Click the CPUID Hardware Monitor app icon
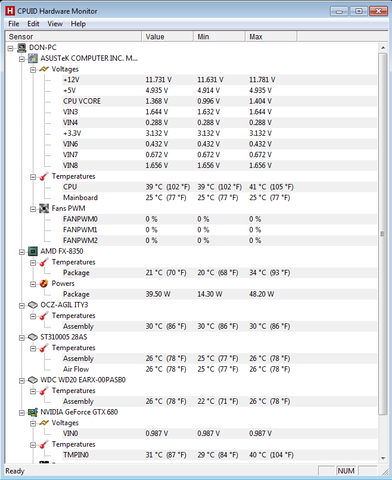392x480 pixels. (10, 11)
